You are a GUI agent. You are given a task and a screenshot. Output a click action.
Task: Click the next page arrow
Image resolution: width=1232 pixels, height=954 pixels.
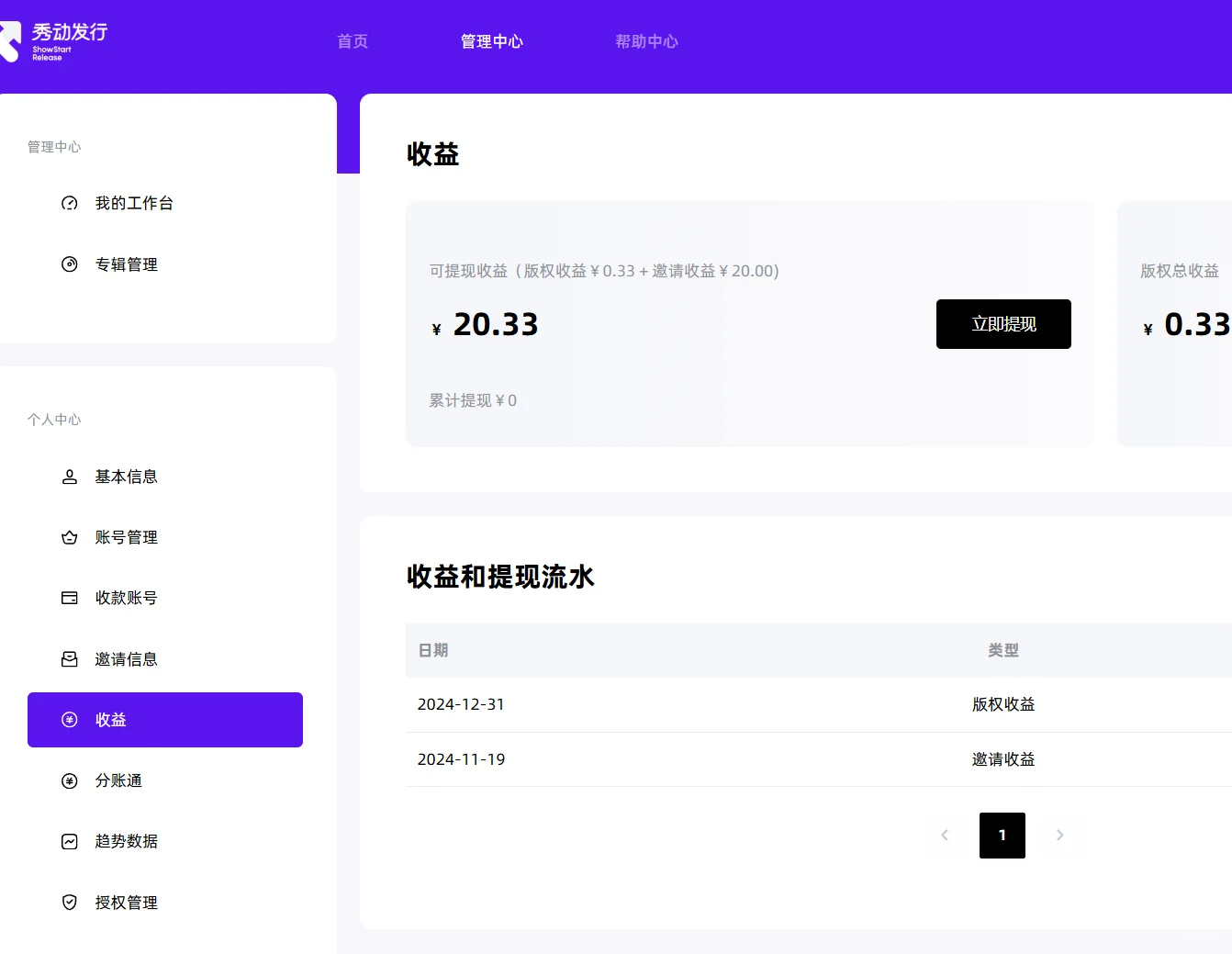coord(1059,836)
